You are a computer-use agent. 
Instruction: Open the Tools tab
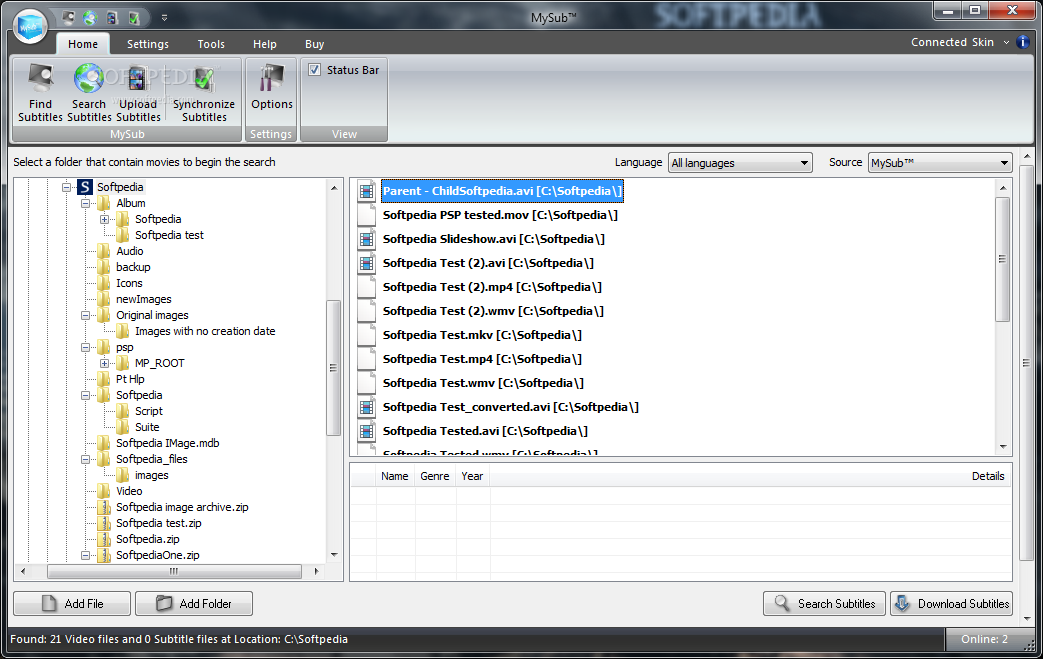tap(211, 44)
